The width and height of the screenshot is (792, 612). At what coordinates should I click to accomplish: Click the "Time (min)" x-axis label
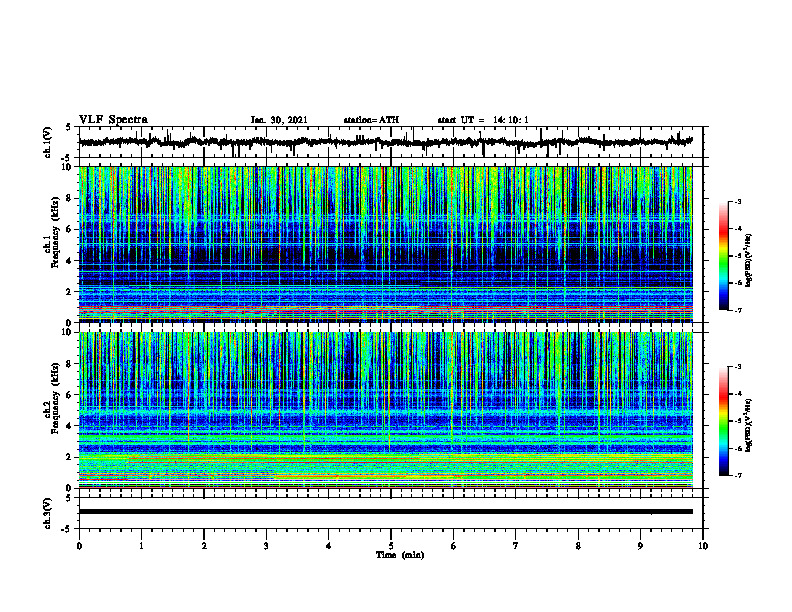click(x=400, y=555)
